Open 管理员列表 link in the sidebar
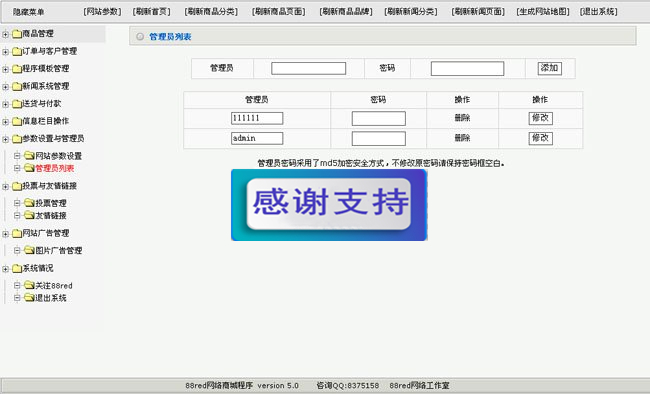The image size is (650, 394). pyautogui.click(x=54, y=168)
